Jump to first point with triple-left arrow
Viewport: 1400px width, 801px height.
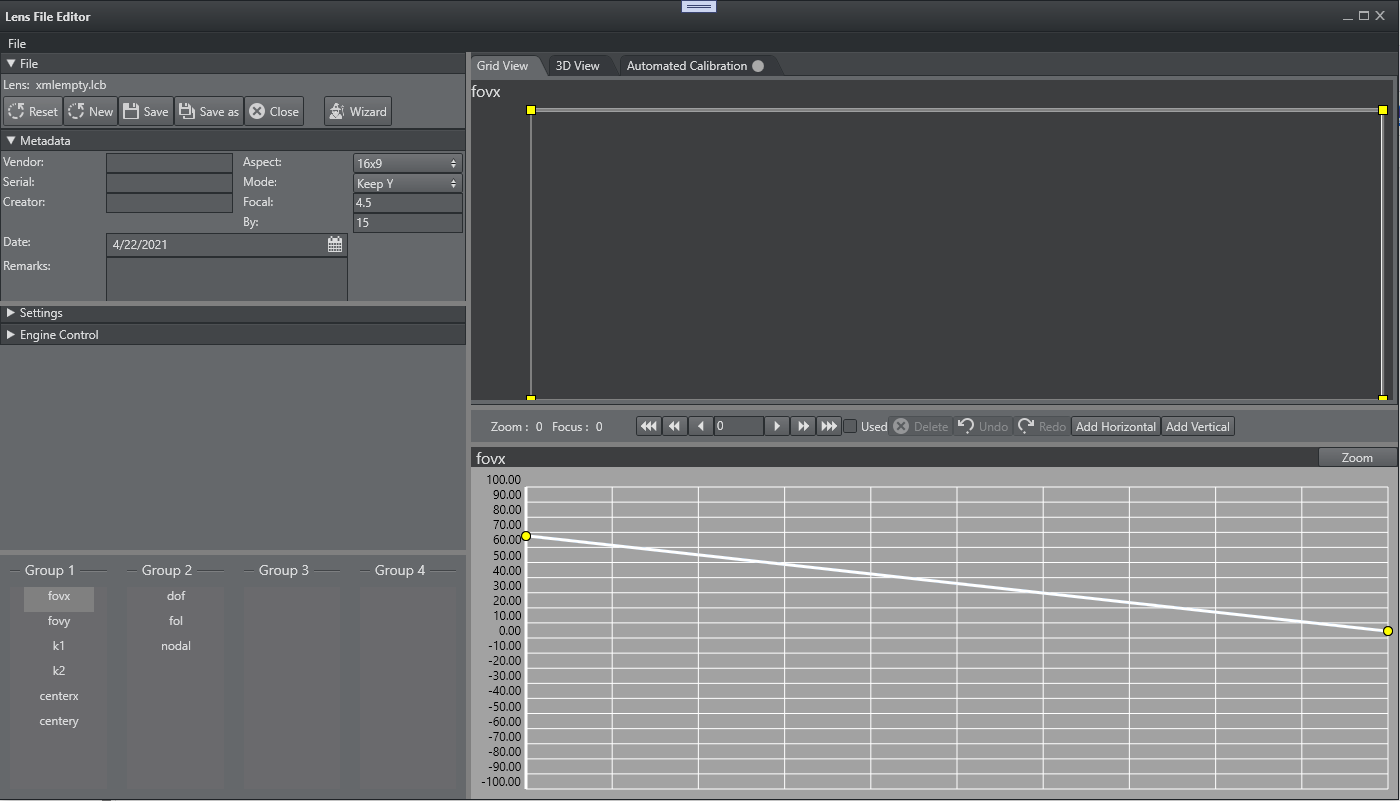649,426
